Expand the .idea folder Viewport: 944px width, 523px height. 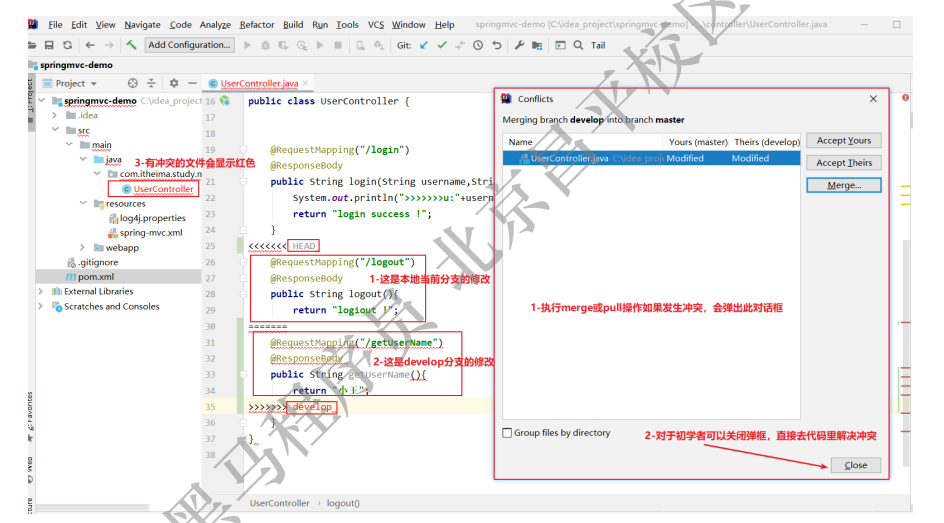click(x=55, y=115)
